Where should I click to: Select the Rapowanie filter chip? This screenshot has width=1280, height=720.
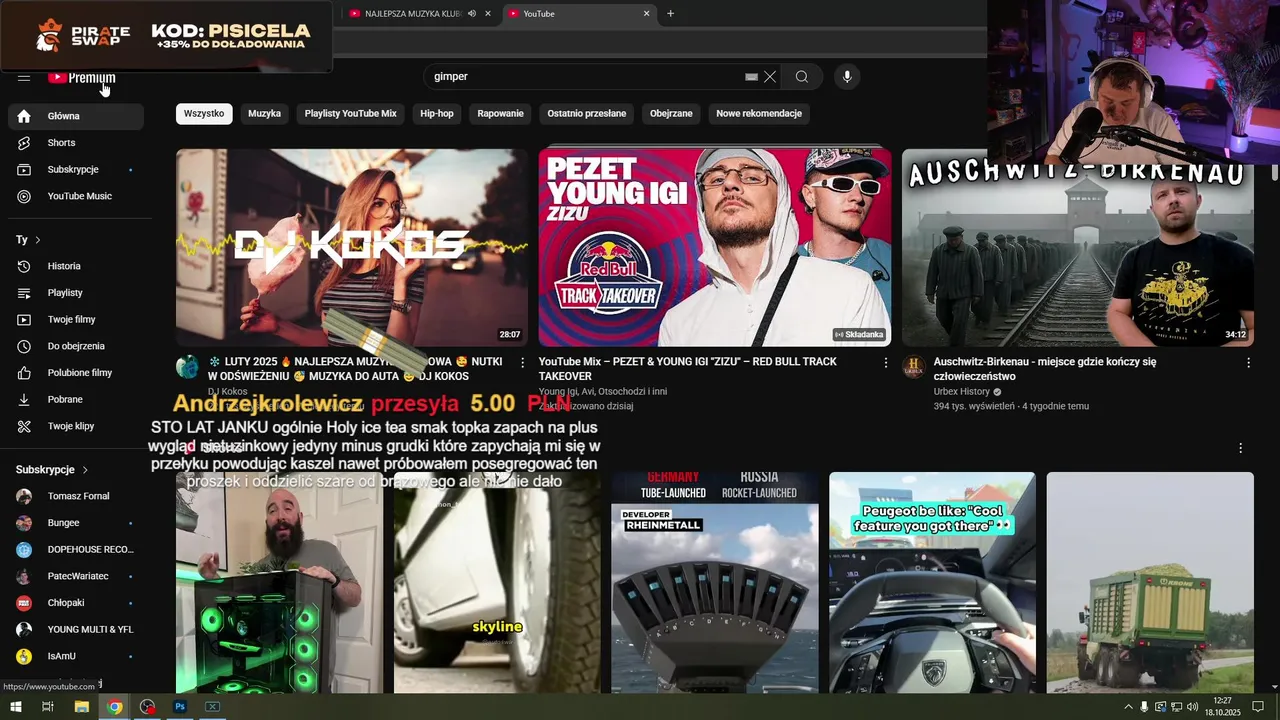click(500, 114)
